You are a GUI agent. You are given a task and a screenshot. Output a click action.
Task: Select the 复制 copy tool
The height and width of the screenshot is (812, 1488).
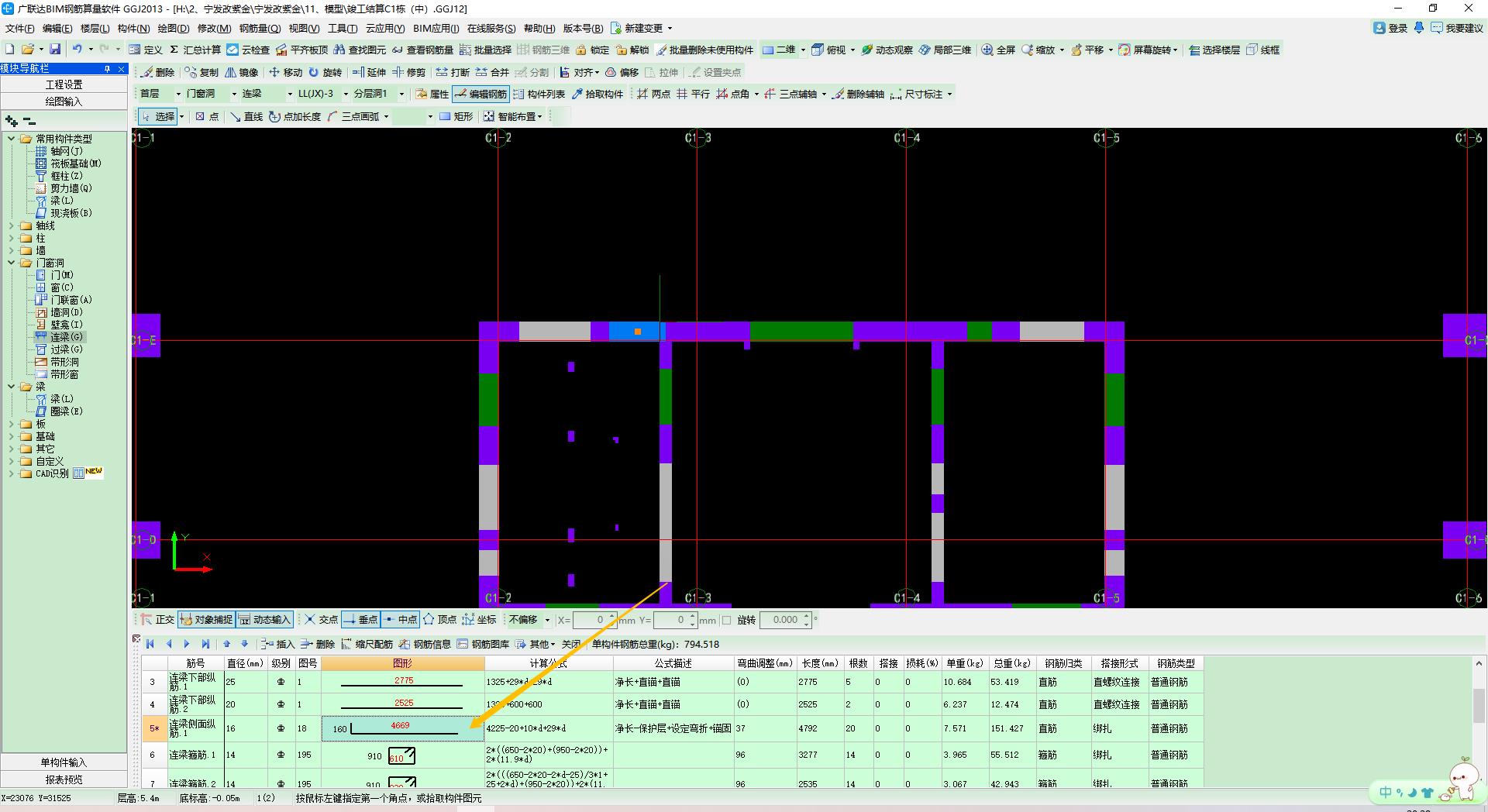point(202,72)
